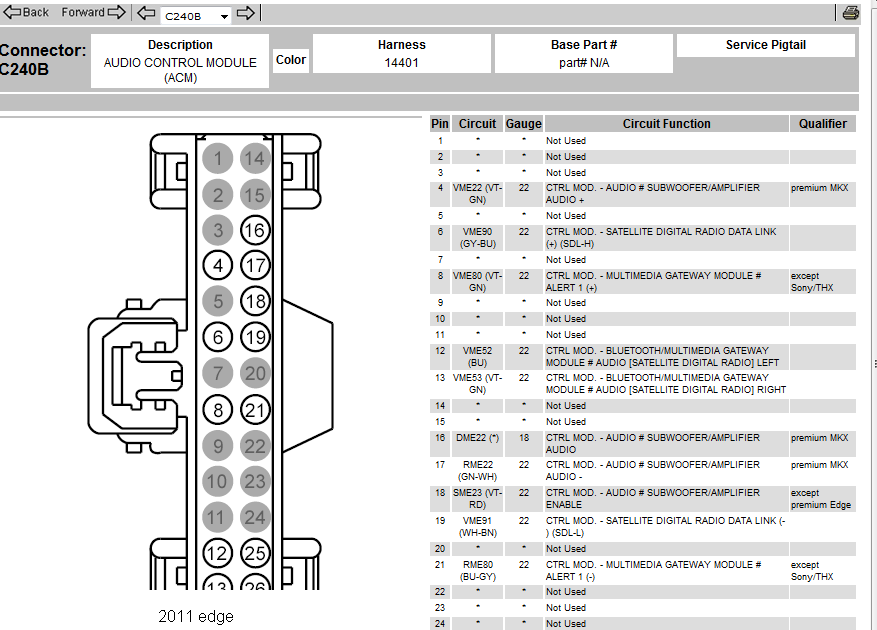The width and height of the screenshot is (877, 630).
Task: Click the AUDIO CONTROL MODULE description
Action: [180, 70]
